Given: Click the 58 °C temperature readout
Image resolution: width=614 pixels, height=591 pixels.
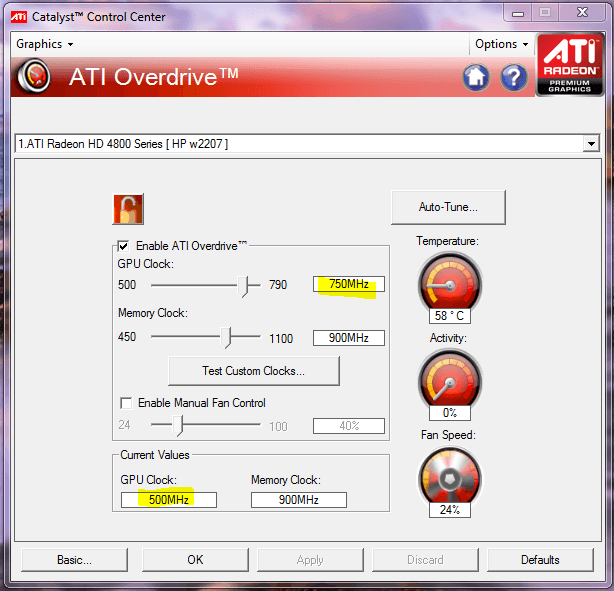Looking at the screenshot, I should coord(450,316).
